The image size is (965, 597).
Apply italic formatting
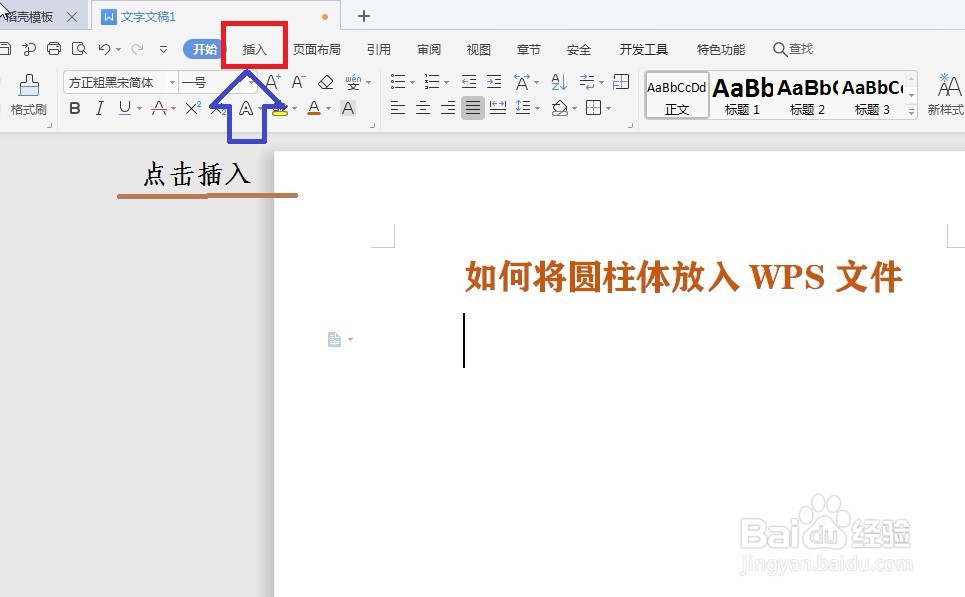(x=99, y=108)
